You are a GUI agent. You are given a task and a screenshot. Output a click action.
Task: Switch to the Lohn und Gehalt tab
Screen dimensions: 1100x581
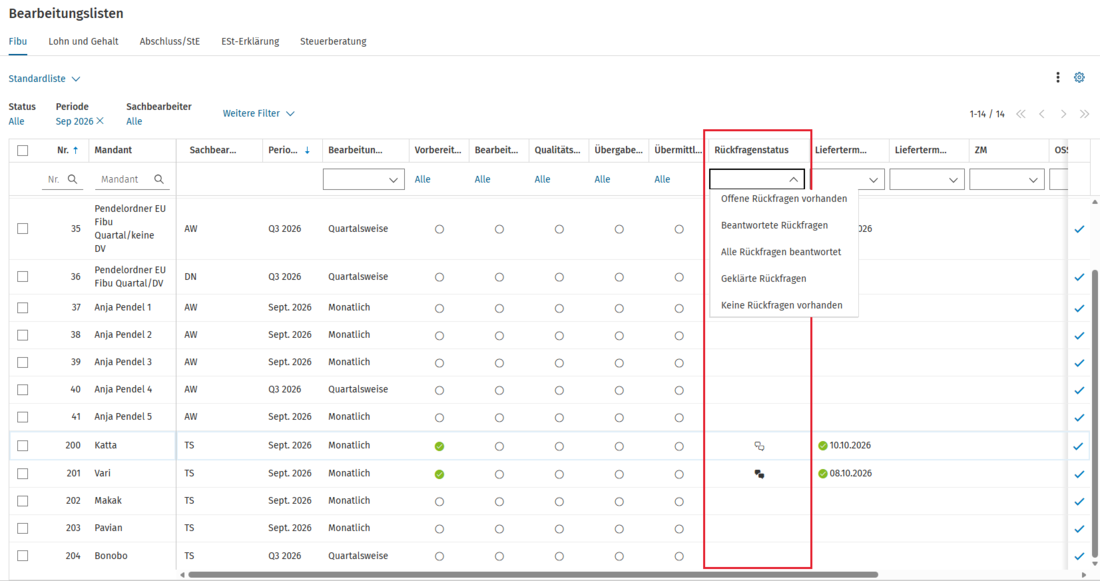pyautogui.click(x=83, y=41)
